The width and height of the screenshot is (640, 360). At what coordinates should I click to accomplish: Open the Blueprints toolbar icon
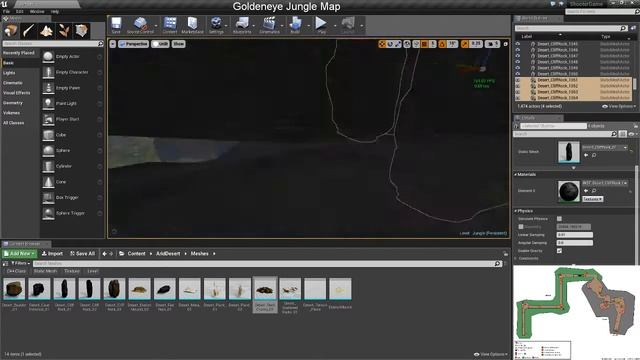click(x=242, y=25)
